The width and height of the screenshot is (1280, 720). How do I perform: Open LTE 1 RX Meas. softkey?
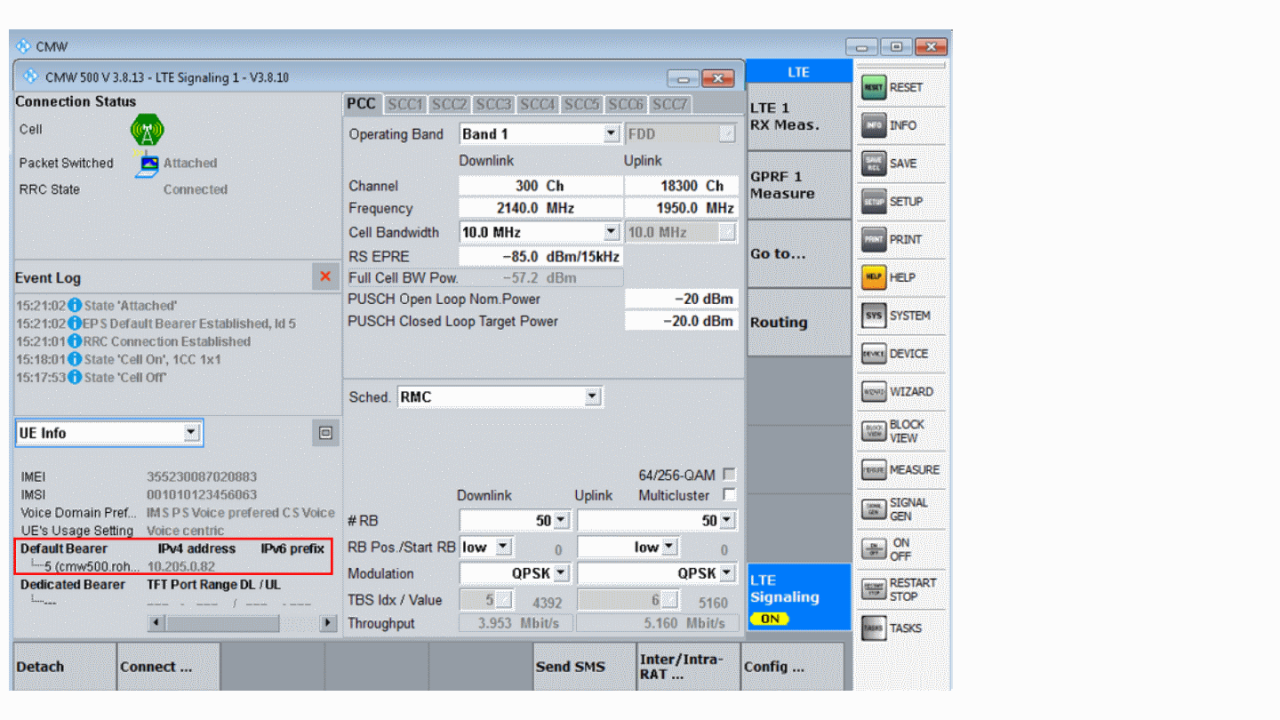(798, 116)
